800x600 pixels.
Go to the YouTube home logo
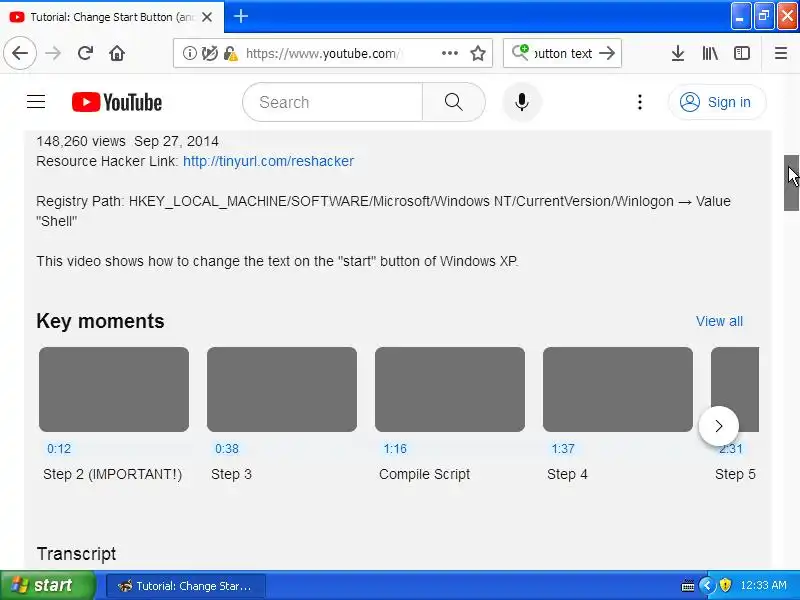pos(117,102)
